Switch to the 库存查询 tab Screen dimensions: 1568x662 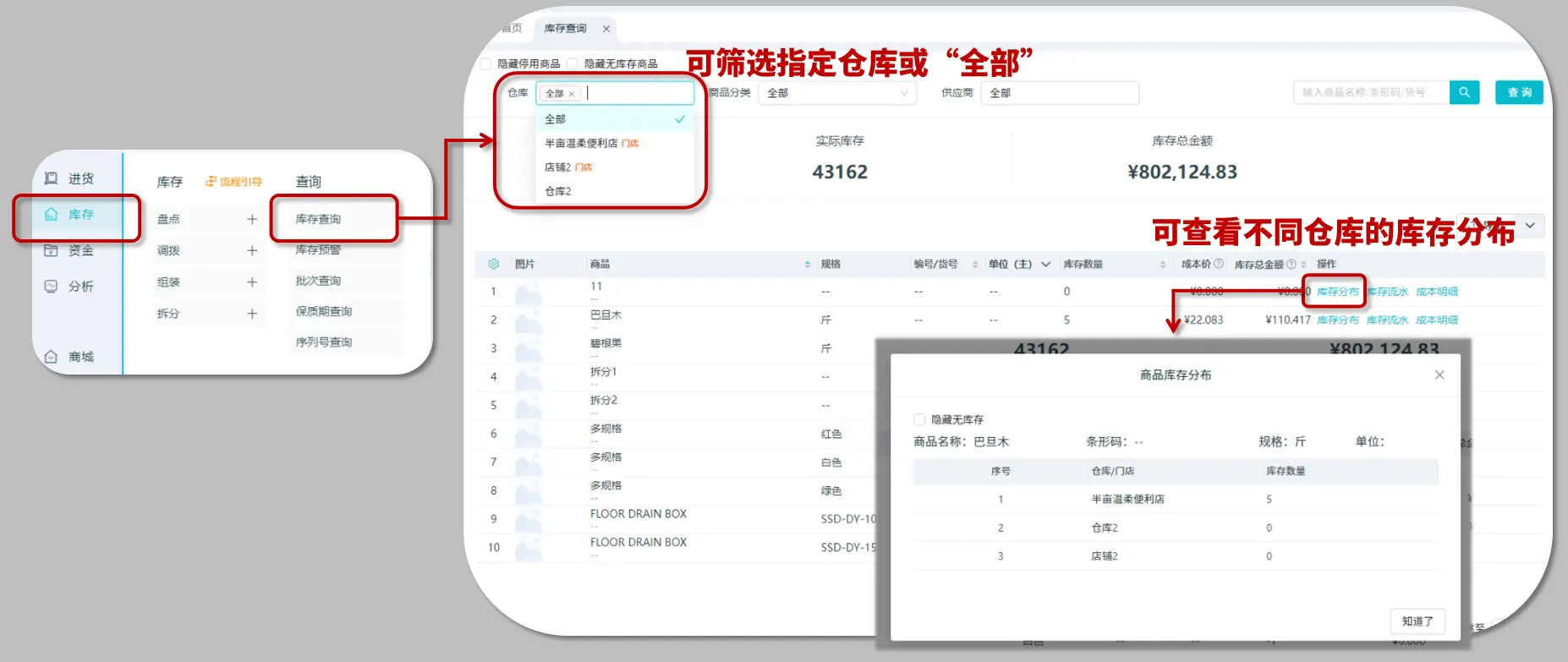click(565, 29)
